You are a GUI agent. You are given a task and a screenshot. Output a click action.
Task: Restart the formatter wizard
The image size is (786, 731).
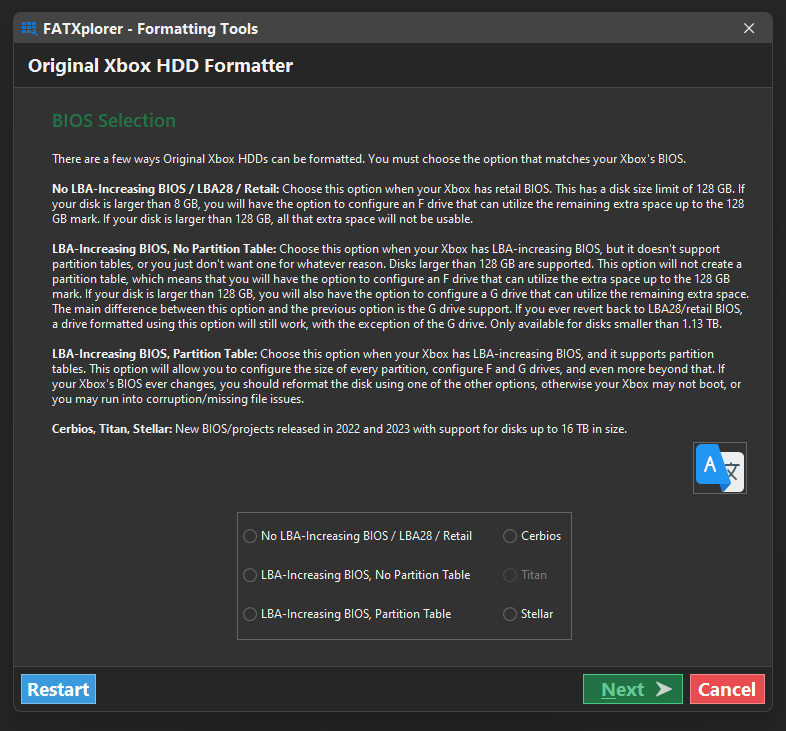pos(58,689)
